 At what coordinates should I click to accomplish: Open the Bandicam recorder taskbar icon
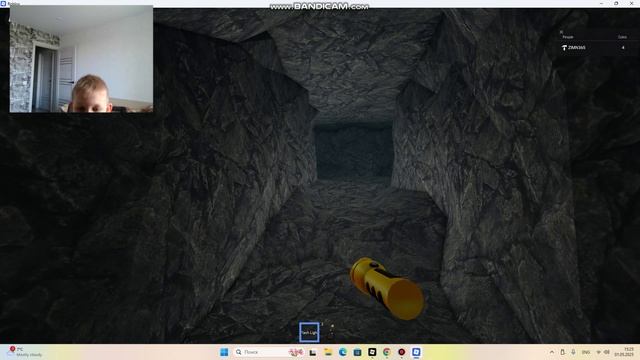(401, 352)
